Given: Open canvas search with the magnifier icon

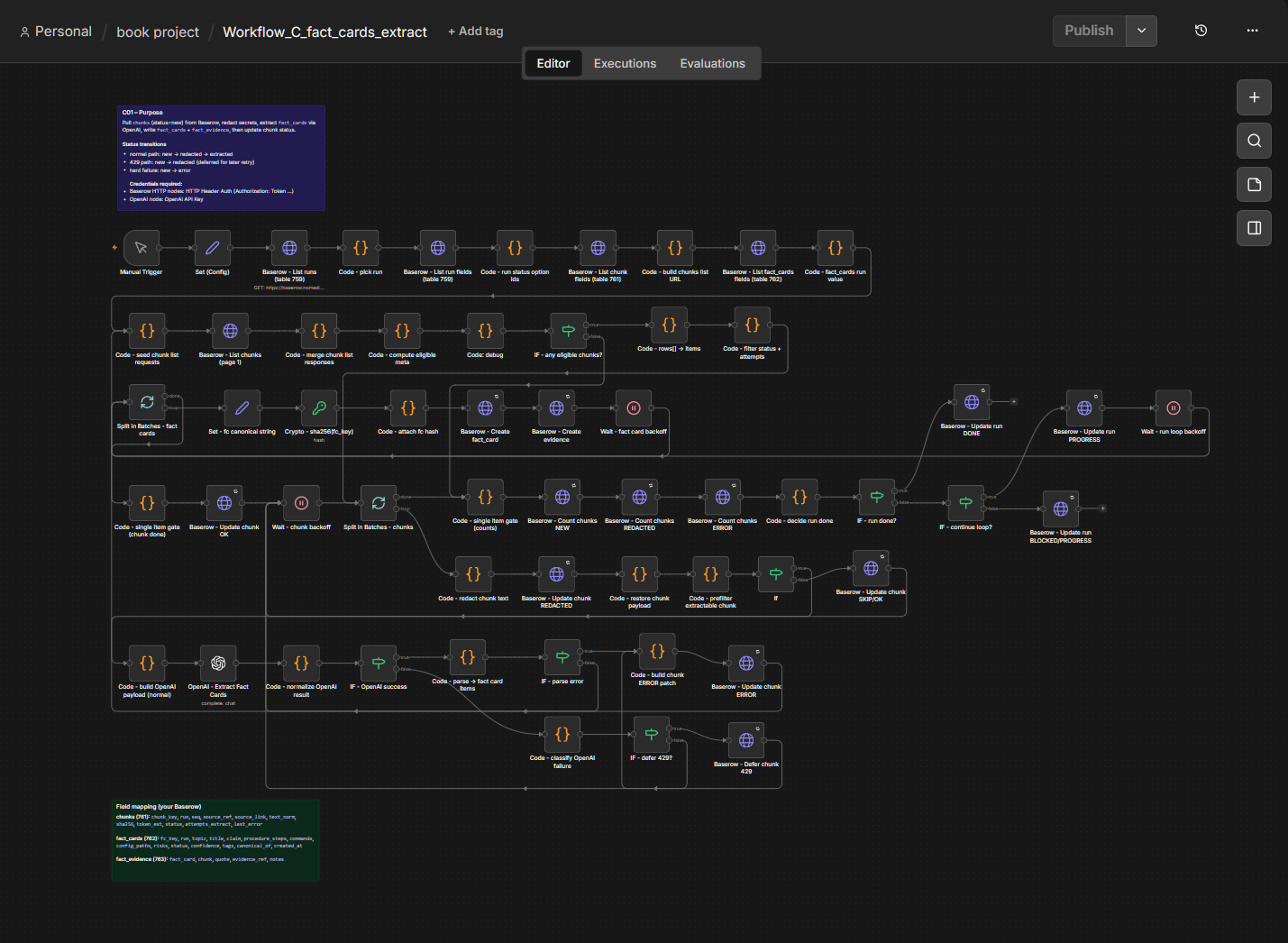Looking at the screenshot, I should (x=1254, y=141).
